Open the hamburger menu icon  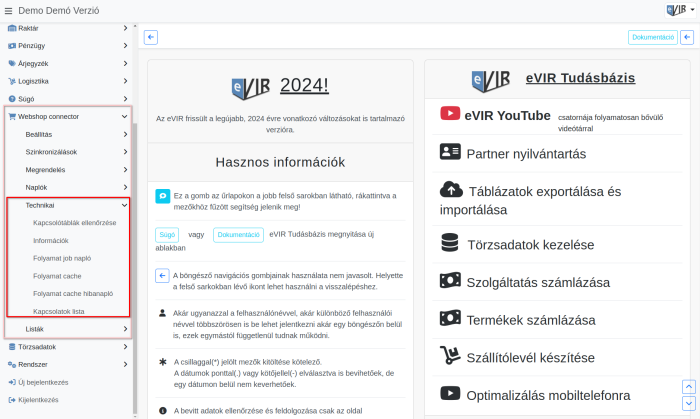pyautogui.click(x=8, y=11)
